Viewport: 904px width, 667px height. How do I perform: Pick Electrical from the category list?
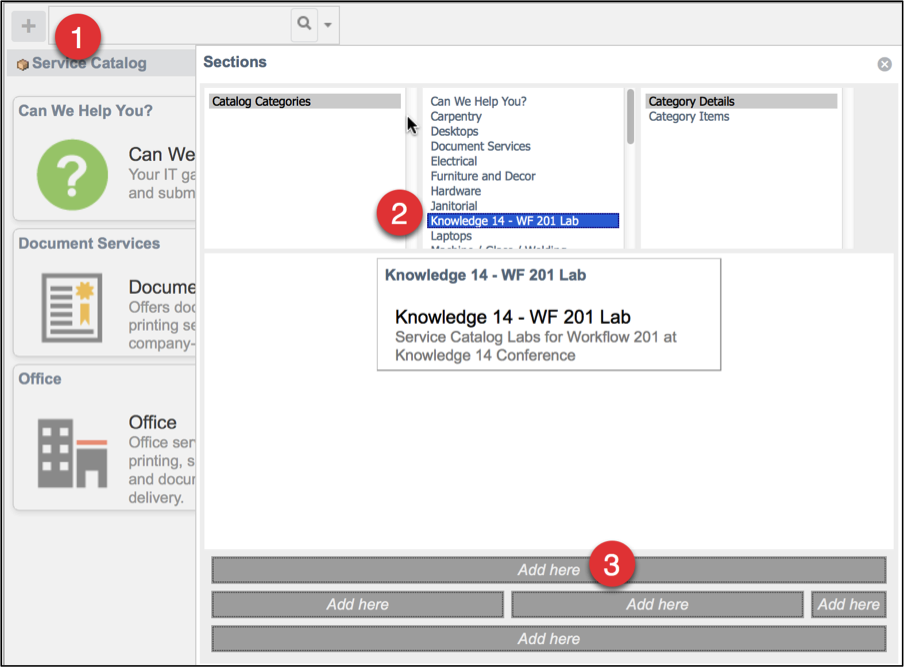click(x=454, y=161)
